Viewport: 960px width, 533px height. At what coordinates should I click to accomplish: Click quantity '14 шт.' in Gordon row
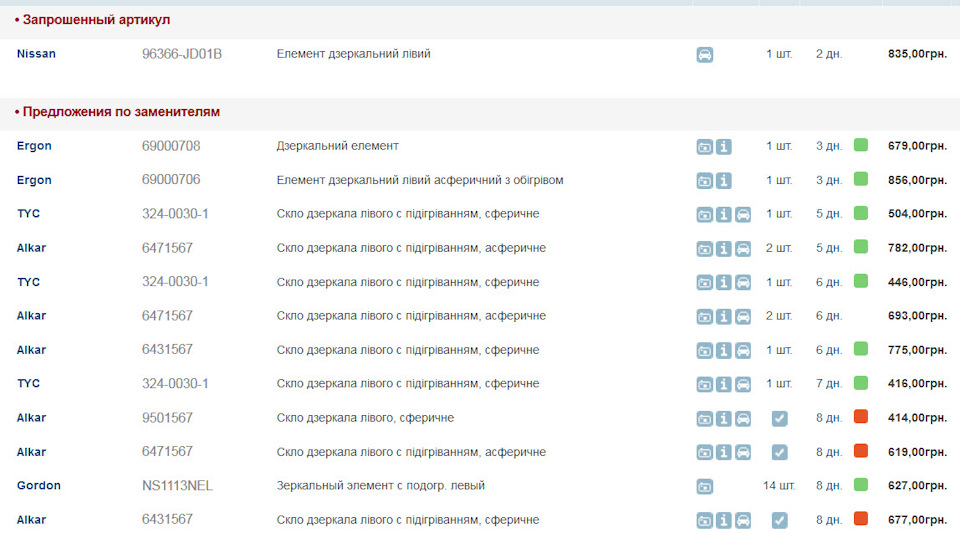click(x=779, y=486)
